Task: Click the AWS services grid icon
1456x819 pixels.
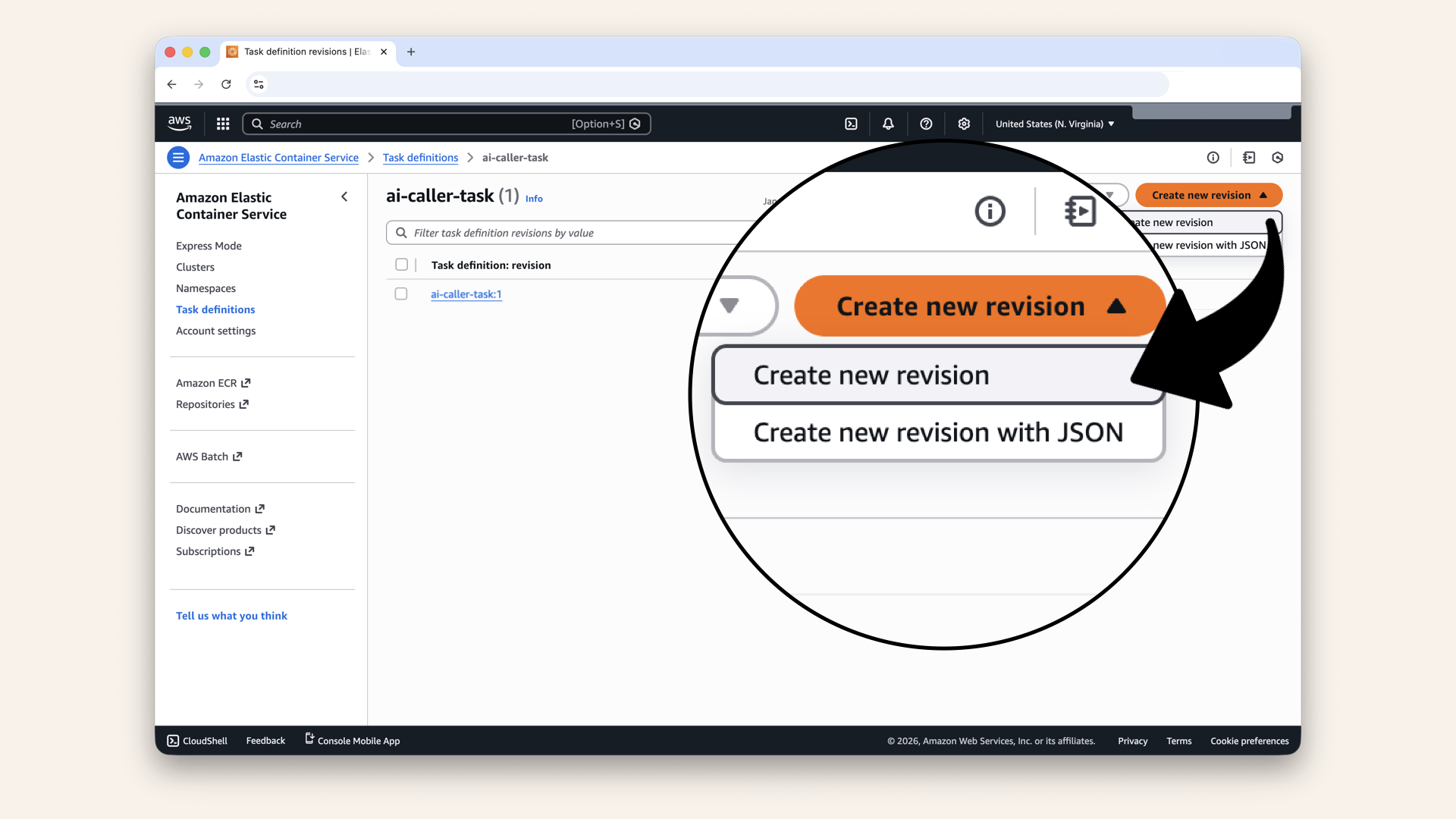Action: pyautogui.click(x=222, y=124)
